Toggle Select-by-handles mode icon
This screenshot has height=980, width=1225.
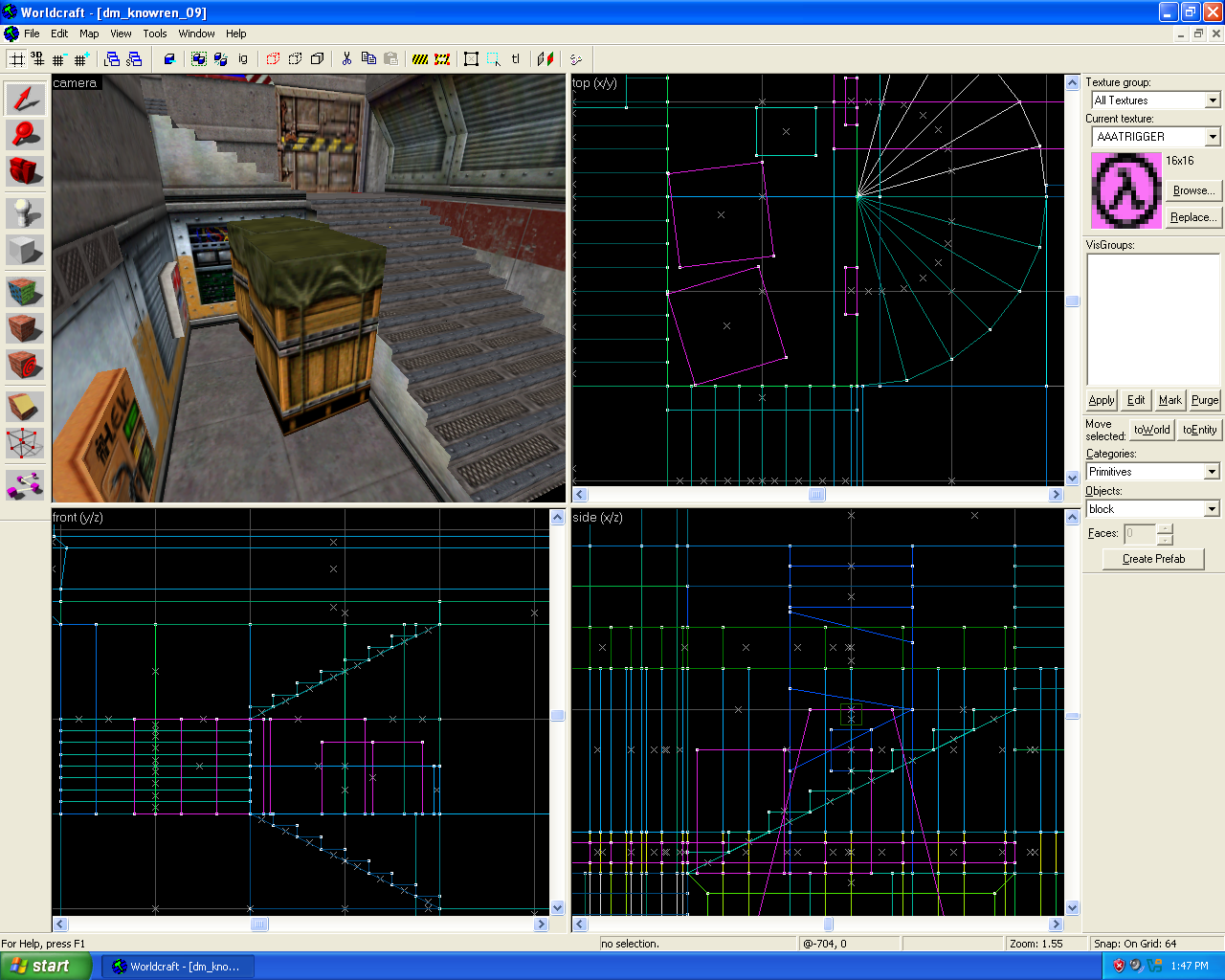471,58
